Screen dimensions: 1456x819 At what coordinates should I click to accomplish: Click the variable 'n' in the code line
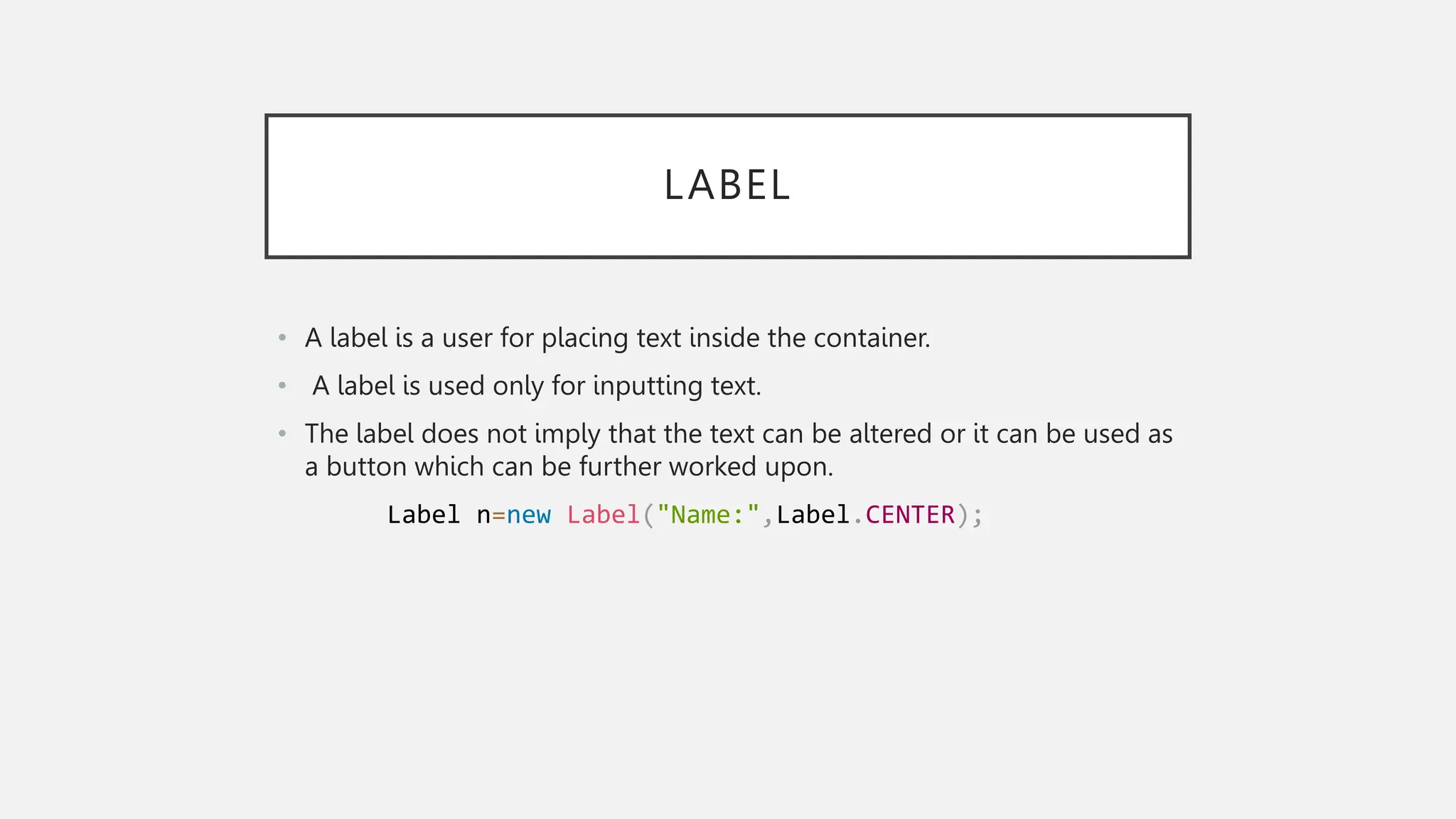(483, 515)
